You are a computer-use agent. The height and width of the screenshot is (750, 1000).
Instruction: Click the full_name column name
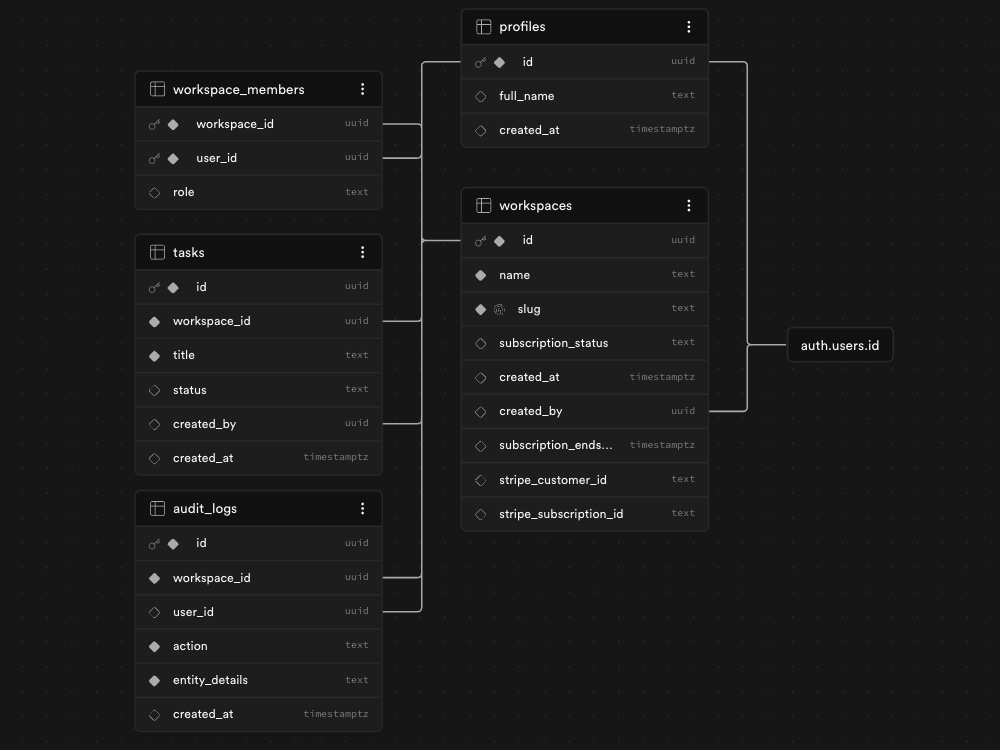click(527, 96)
